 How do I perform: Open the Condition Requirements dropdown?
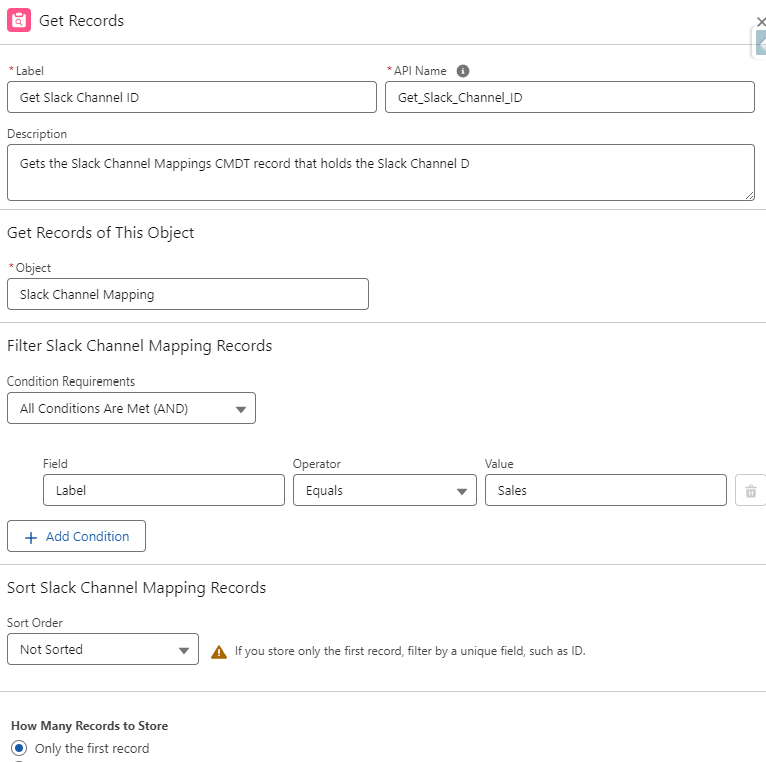coord(131,408)
